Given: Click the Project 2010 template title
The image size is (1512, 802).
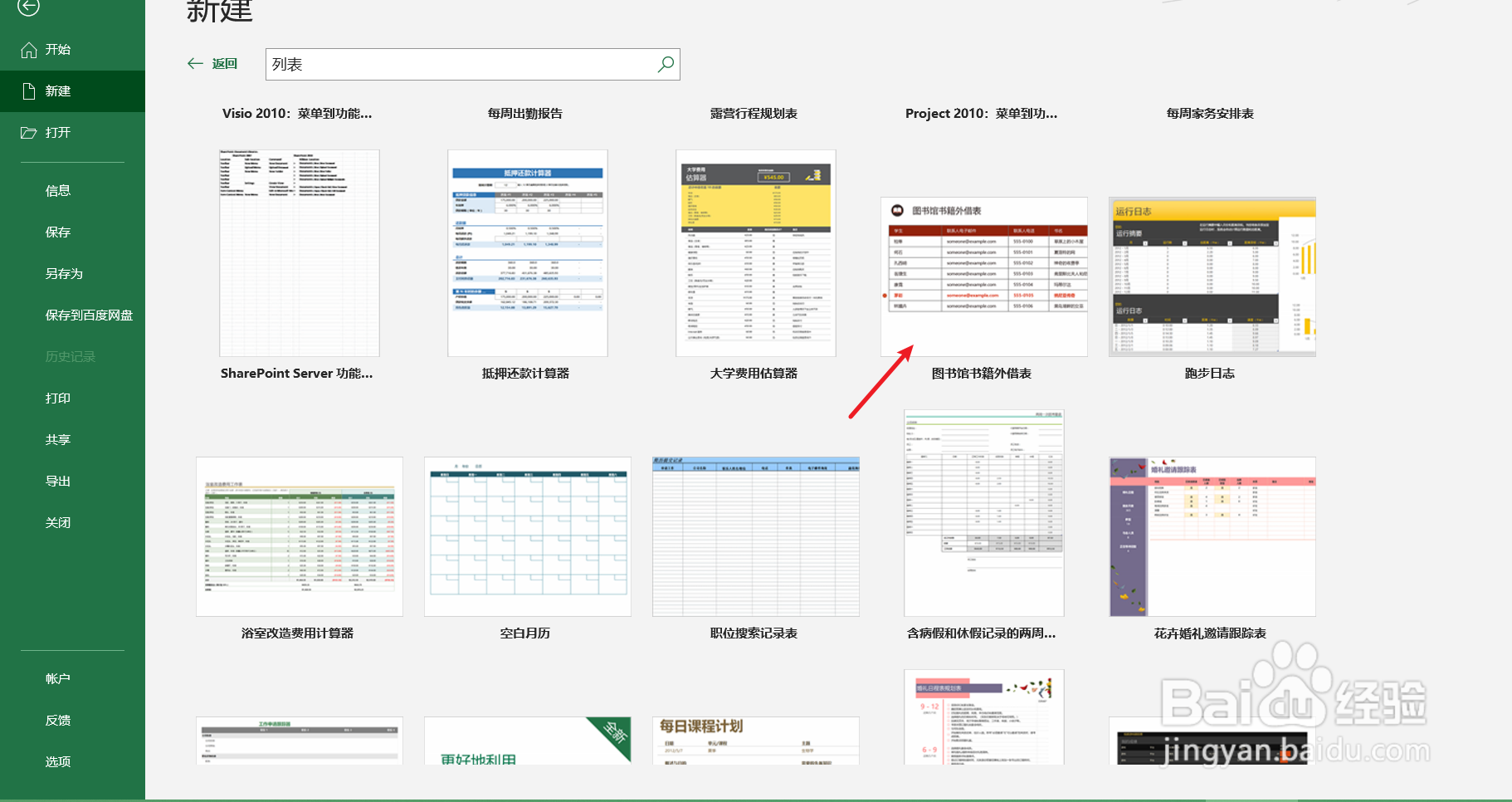Looking at the screenshot, I should coord(982,114).
